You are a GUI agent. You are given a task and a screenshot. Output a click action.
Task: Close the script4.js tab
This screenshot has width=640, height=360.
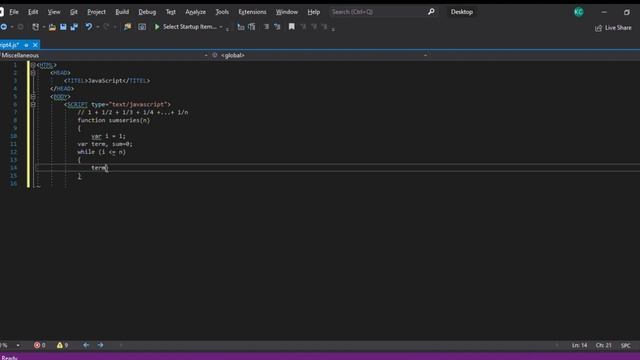(35, 45)
